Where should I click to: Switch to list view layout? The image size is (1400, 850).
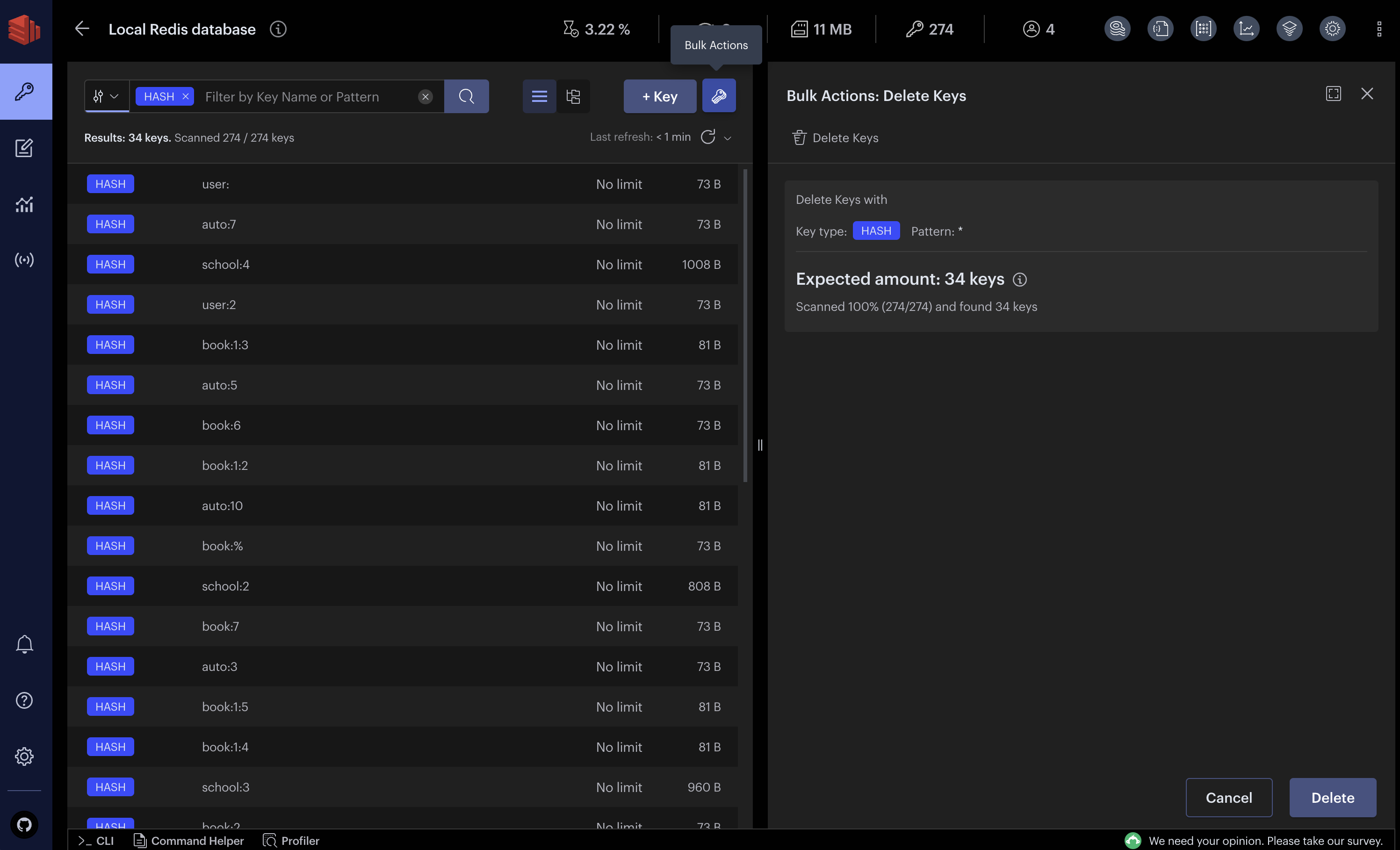539,96
